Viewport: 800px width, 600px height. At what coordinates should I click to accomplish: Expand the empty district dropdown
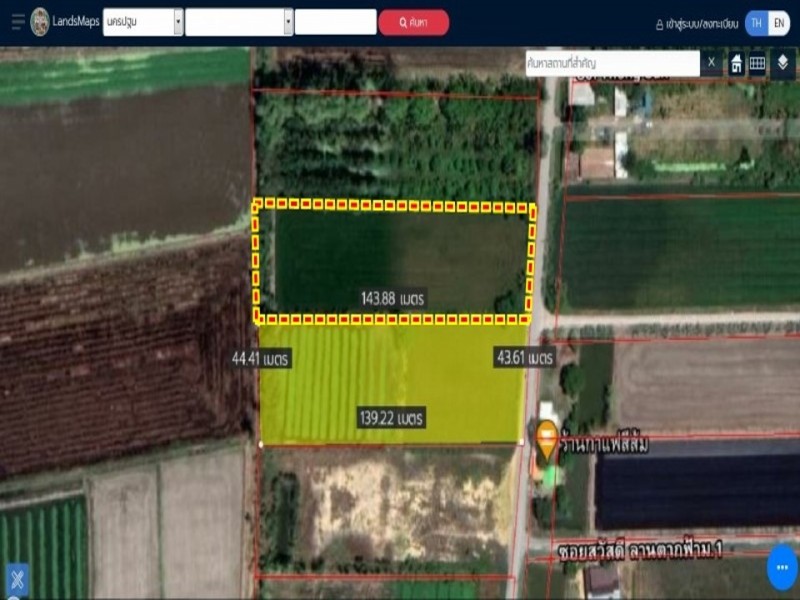239,22
